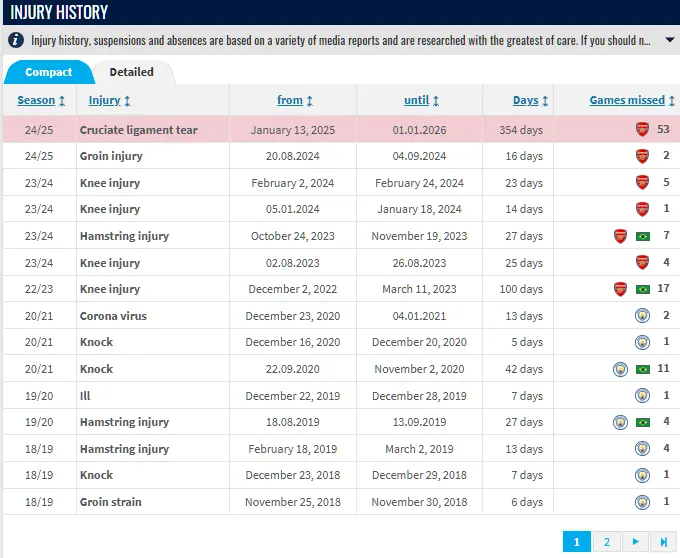Click Manchester City crest in Groin strain row
Screen dimensions: 680x558
(x=642, y=502)
